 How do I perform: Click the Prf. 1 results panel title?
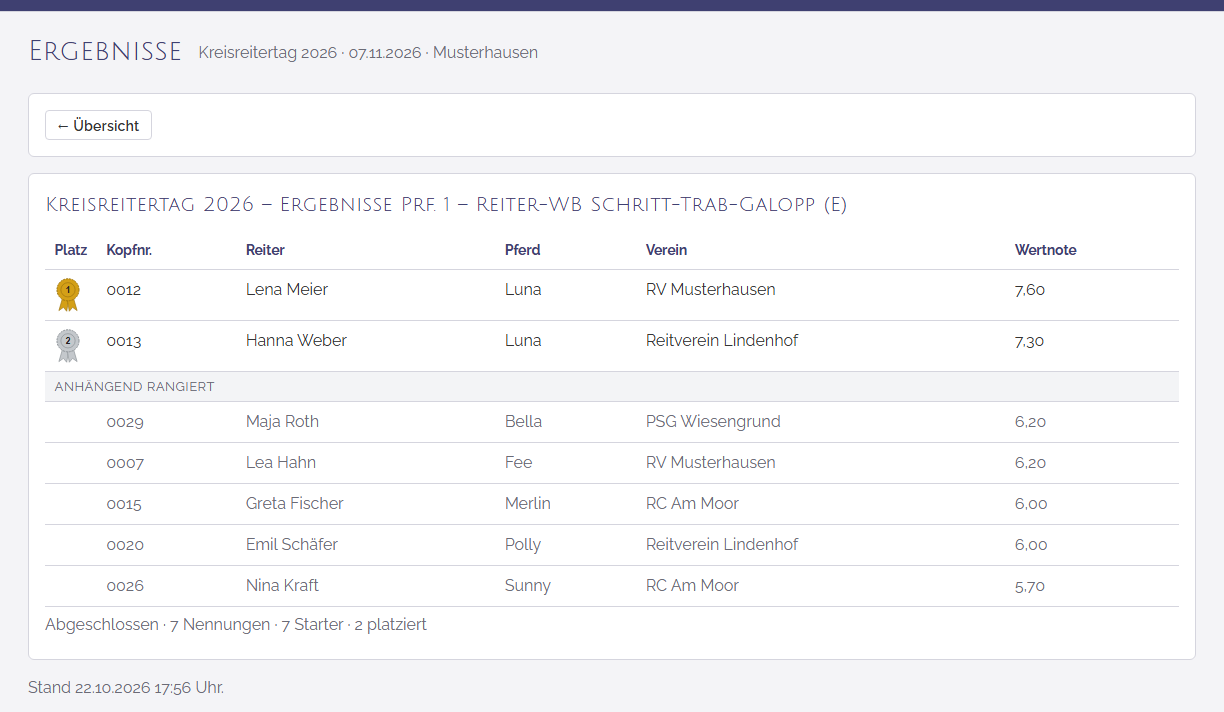click(447, 205)
